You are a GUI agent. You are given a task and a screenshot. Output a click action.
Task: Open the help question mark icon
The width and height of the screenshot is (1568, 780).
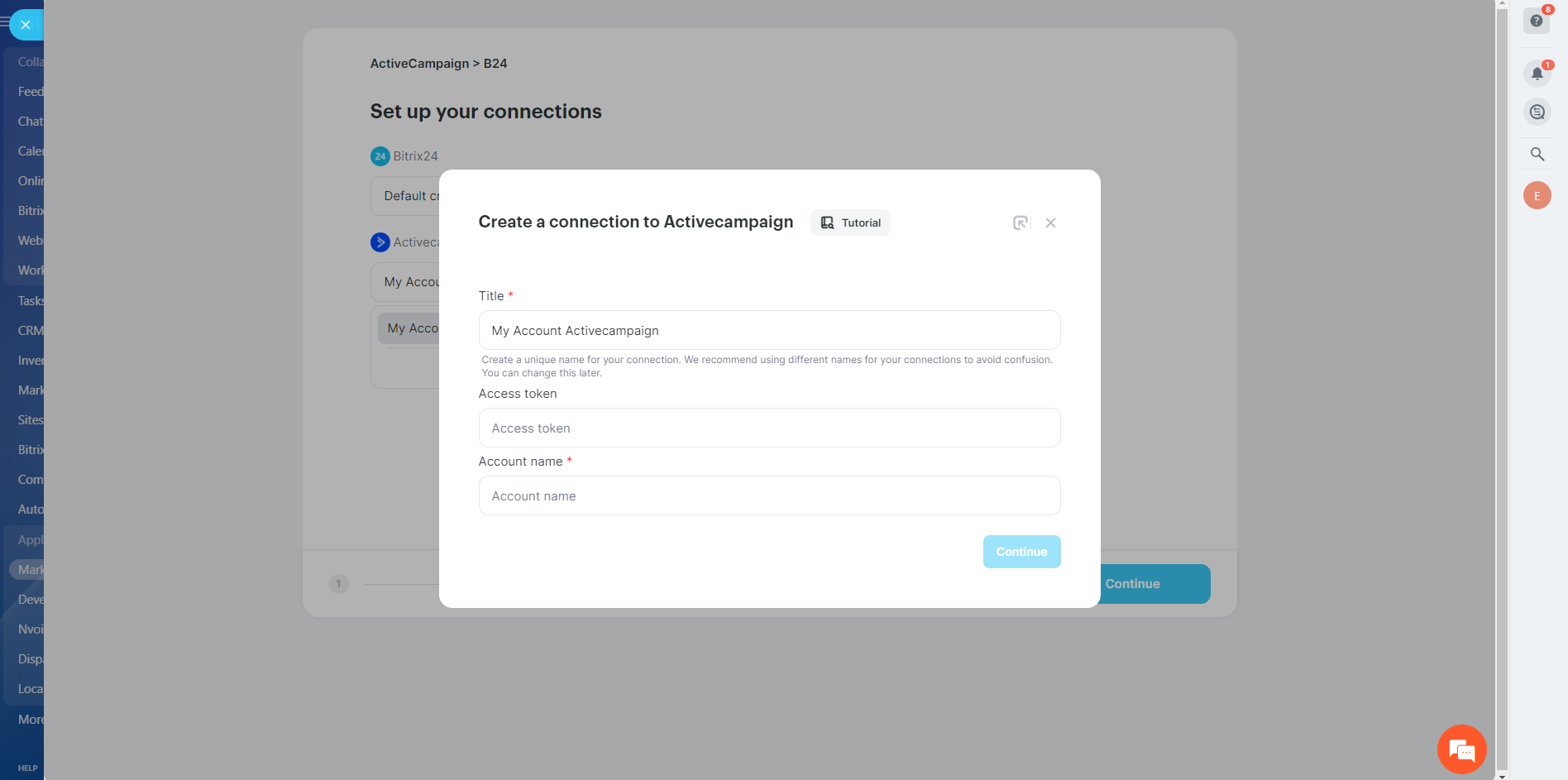pyautogui.click(x=1537, y=21)
